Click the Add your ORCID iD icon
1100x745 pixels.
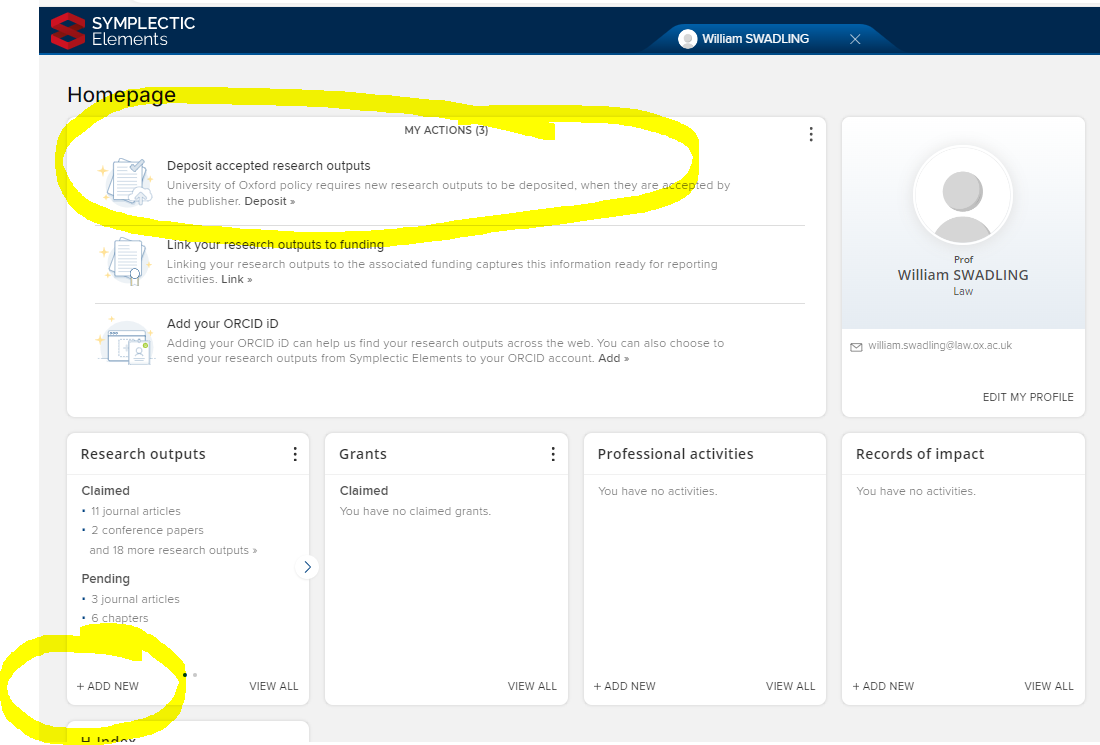[127, 340]
